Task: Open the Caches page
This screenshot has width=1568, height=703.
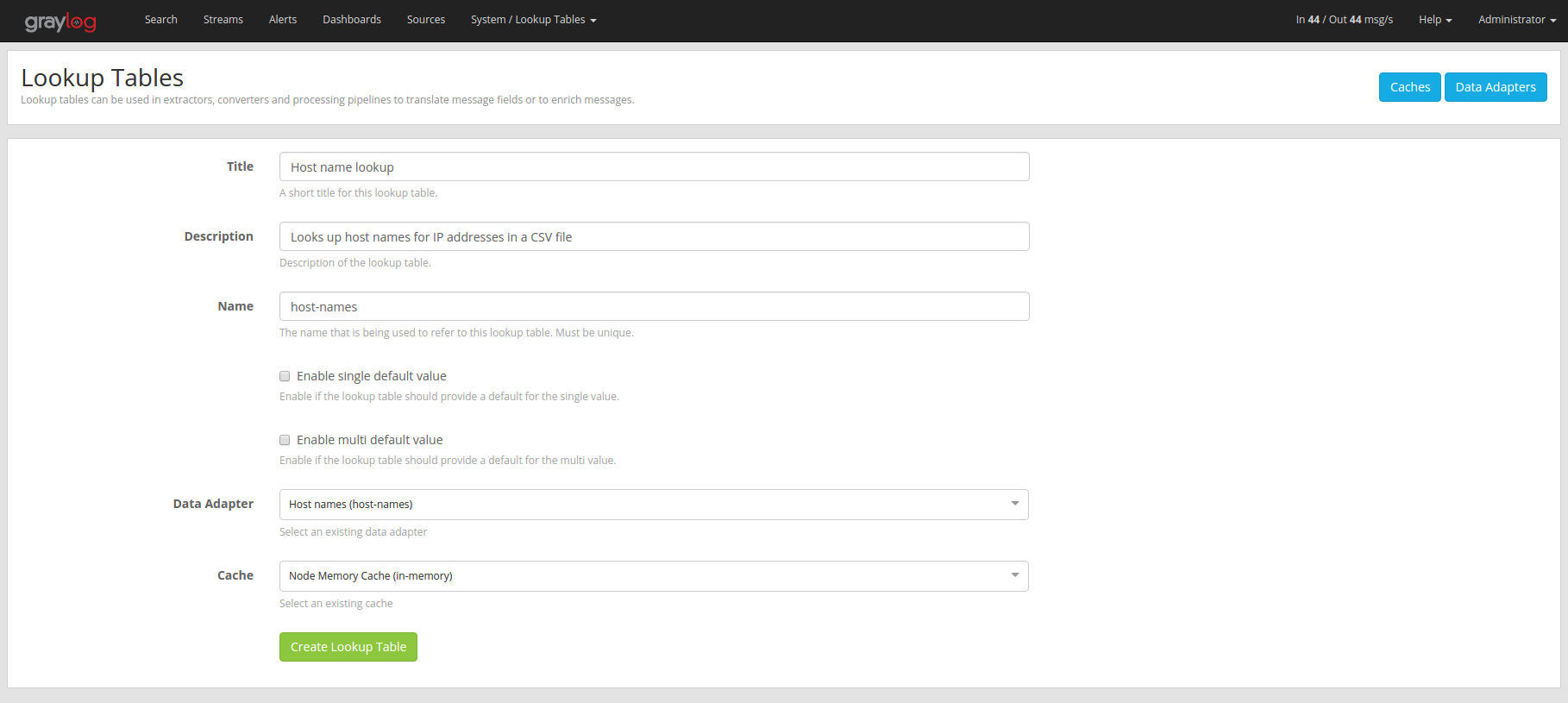Action: click(x=1409, y=87)
